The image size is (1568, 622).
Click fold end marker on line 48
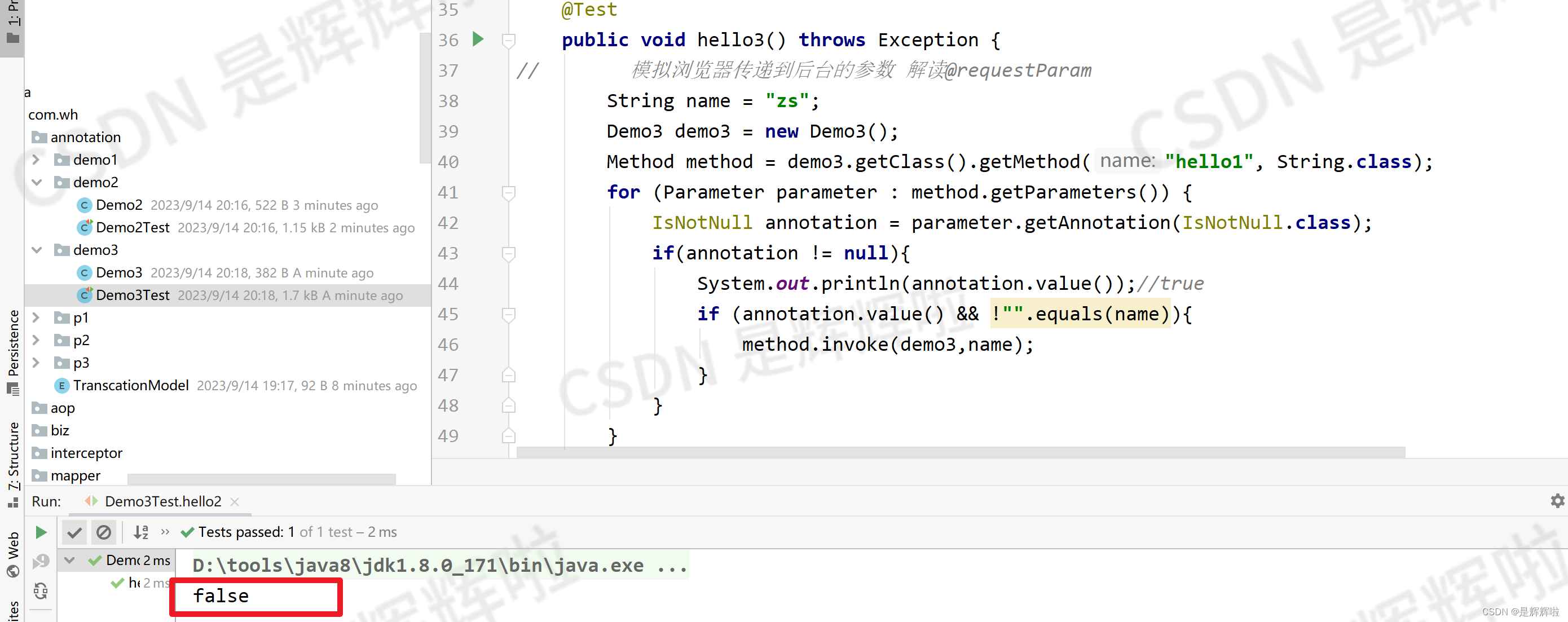(509, 405)
